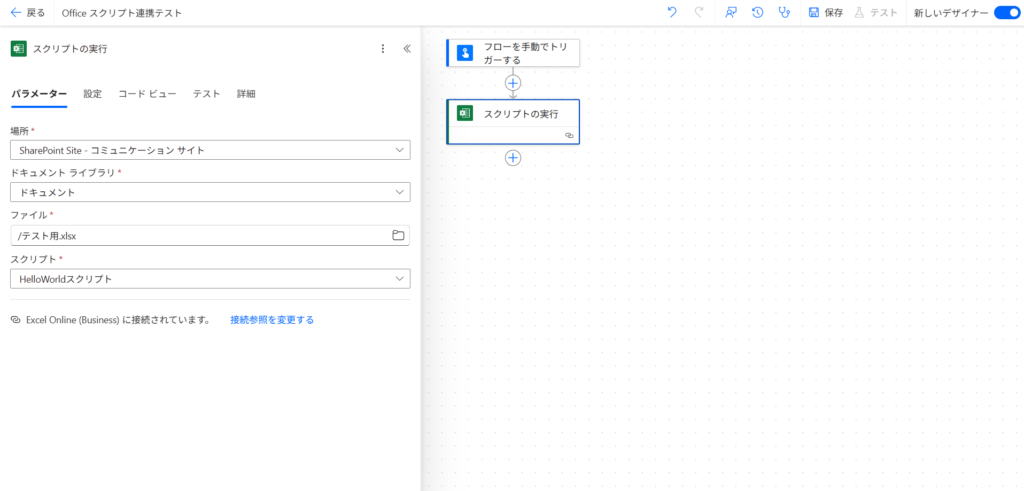
Task: Click the ファイル field containing /テスト用.xlsx
Action: point(210,236)
